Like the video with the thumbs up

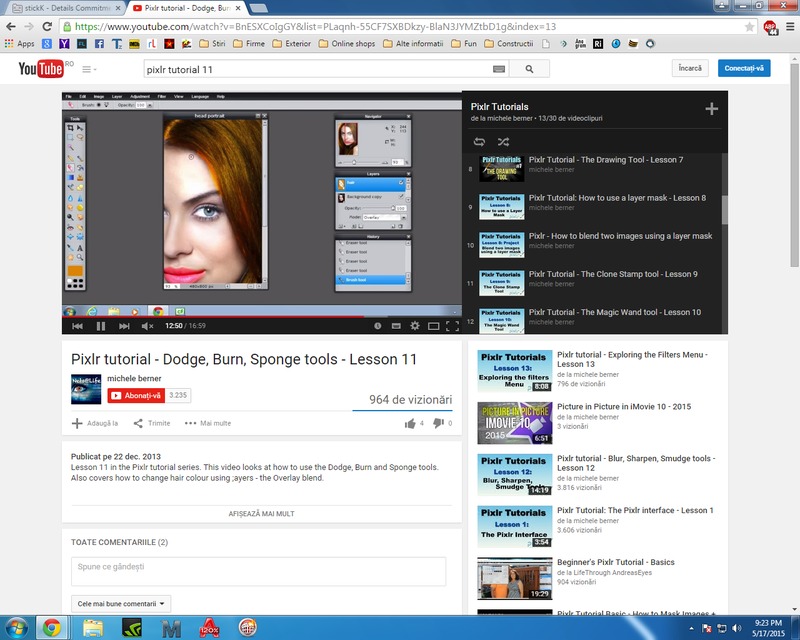[410, 423]
